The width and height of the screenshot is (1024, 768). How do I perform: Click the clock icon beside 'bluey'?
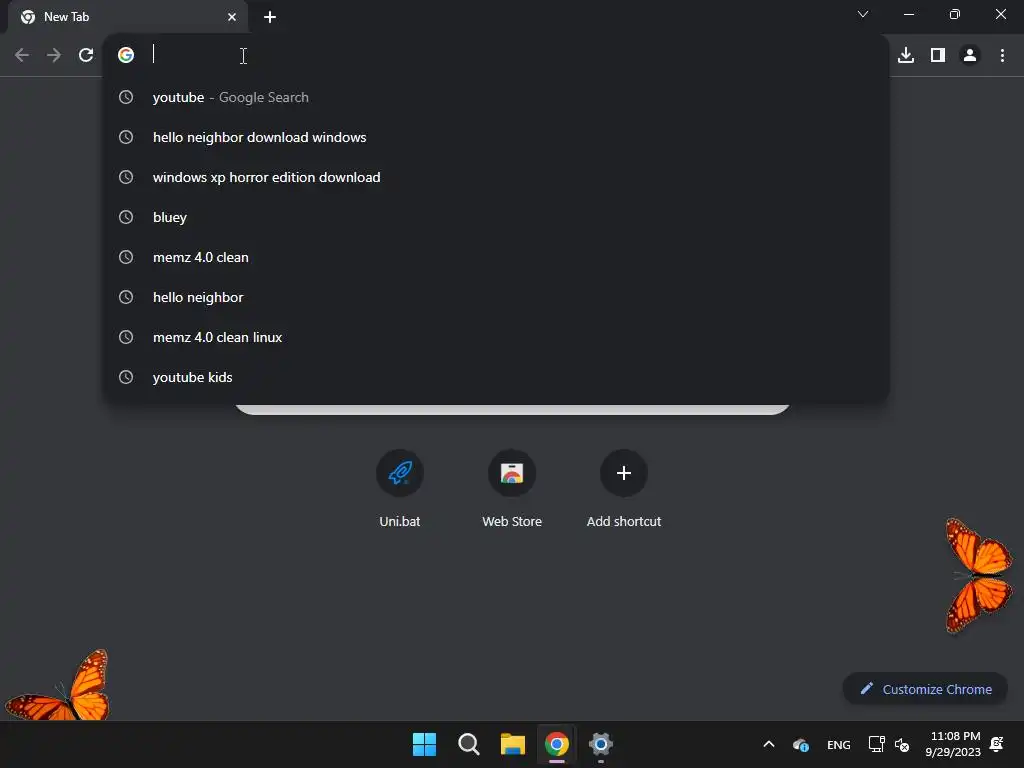point(126,217)
